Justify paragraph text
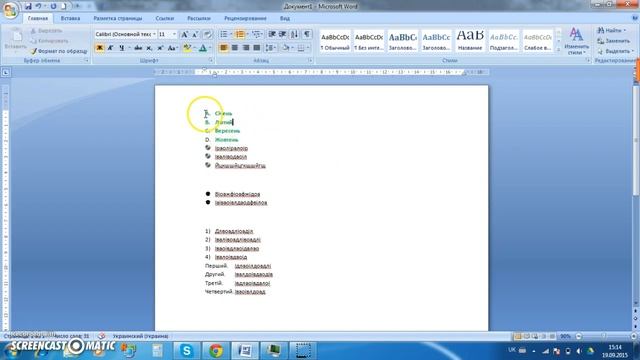This screenshot has height=360, width=640. 257,48
